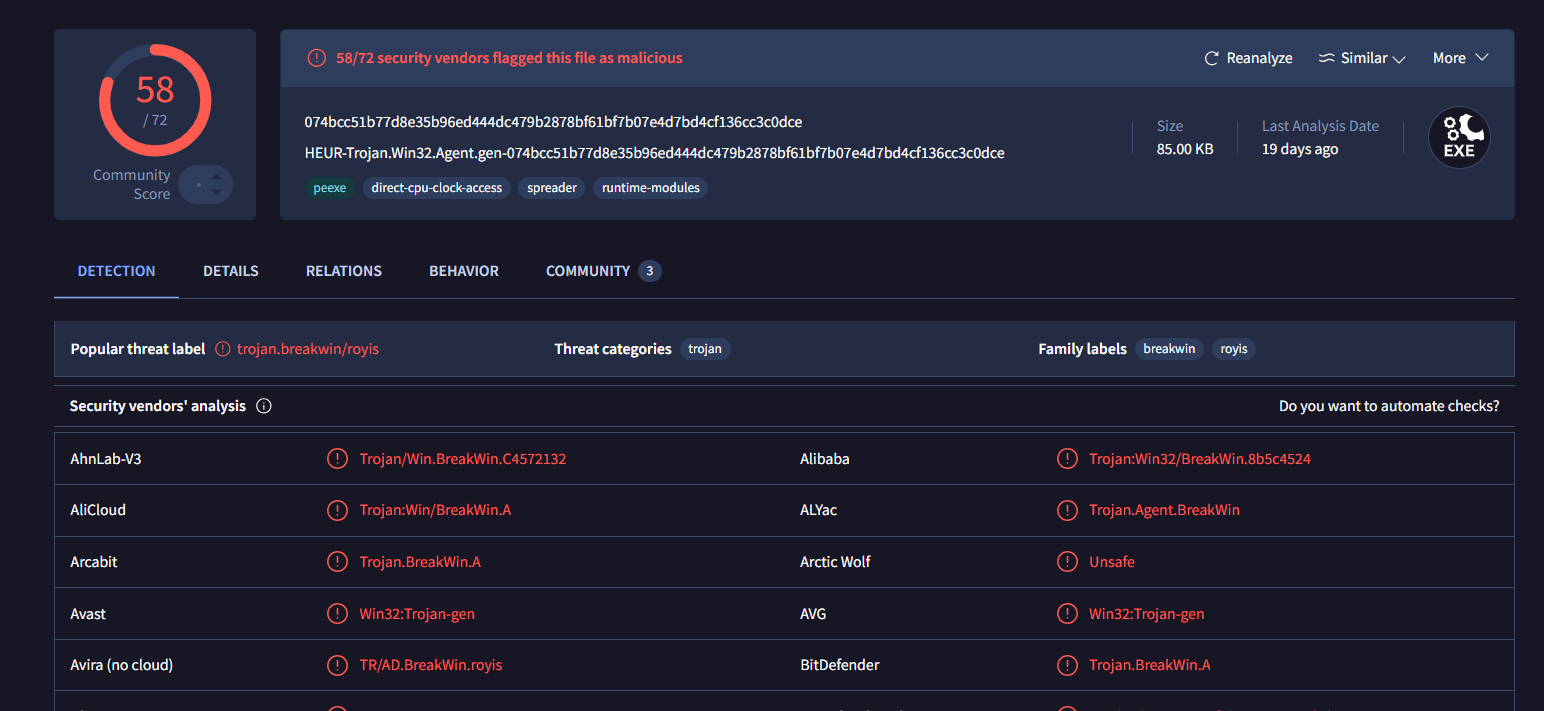This screenshot has height=711, width=1544.
Task: Open the Behavior tab
Action: click(x=464, y=271)
